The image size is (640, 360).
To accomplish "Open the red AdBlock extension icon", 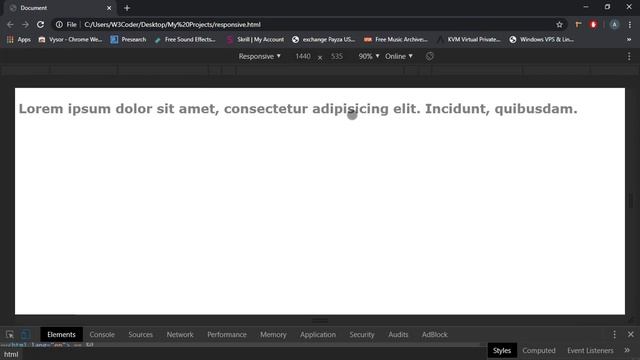I will (x=593, y=24).
